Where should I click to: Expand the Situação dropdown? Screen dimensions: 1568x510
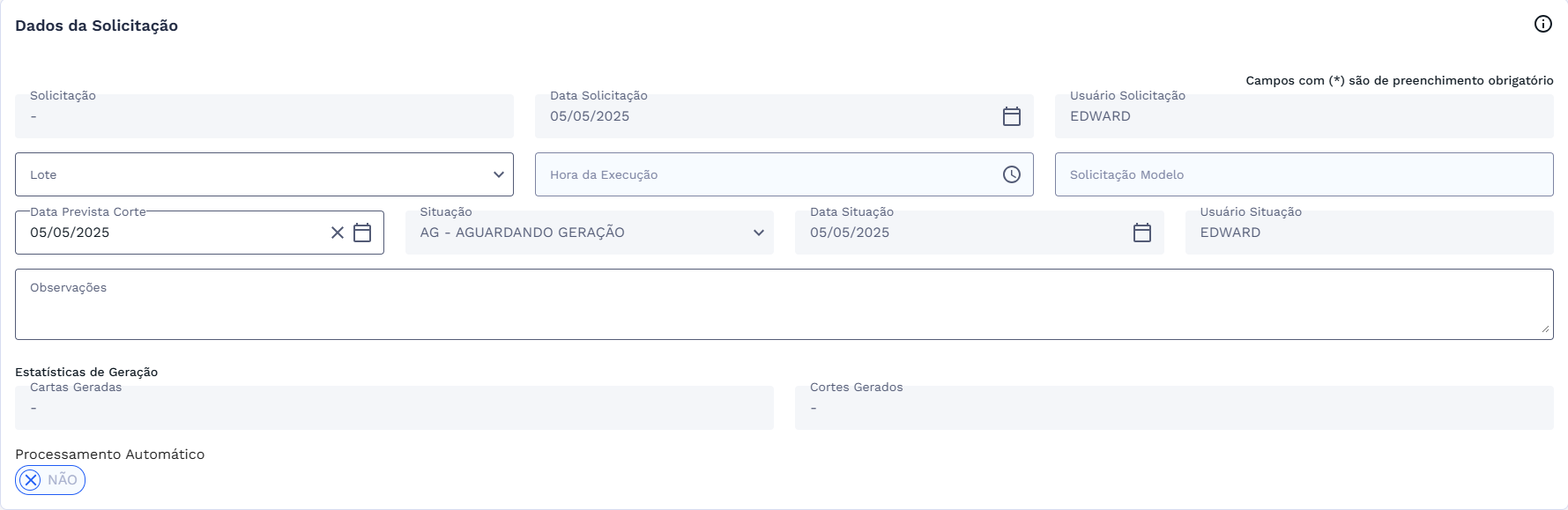coord(759,233)
